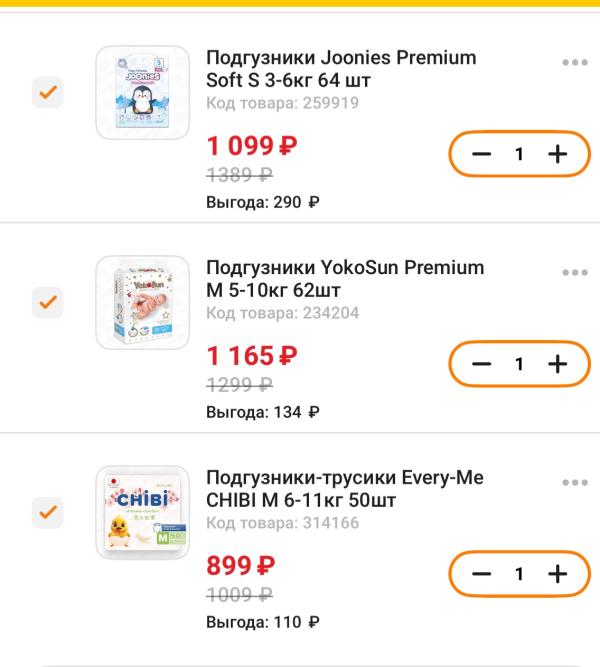Open more options for Joonies Premium Soft
Viewport: 600px width, 667px height.
[574, 63]
